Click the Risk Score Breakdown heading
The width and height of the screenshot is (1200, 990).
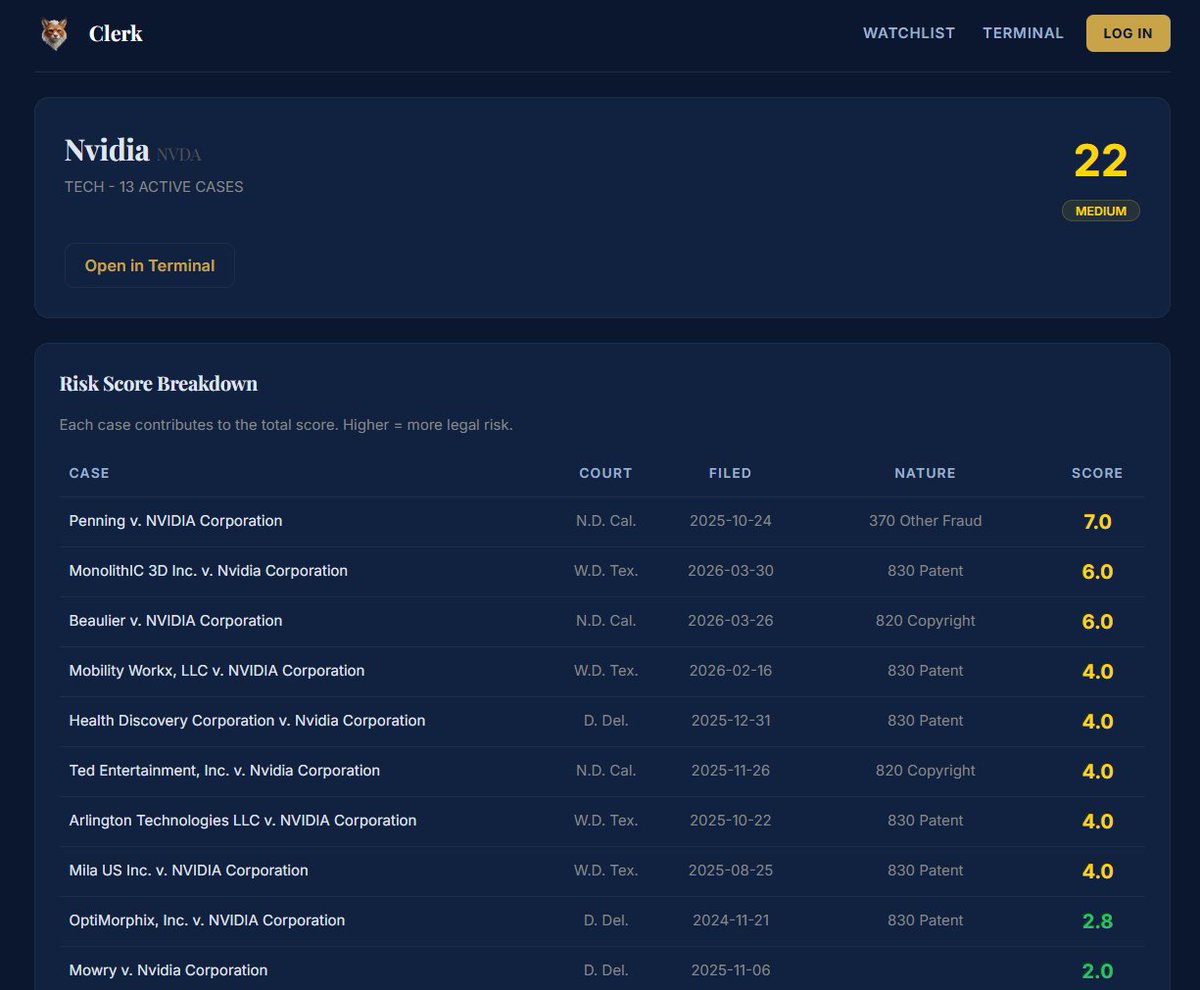point(158,383)
